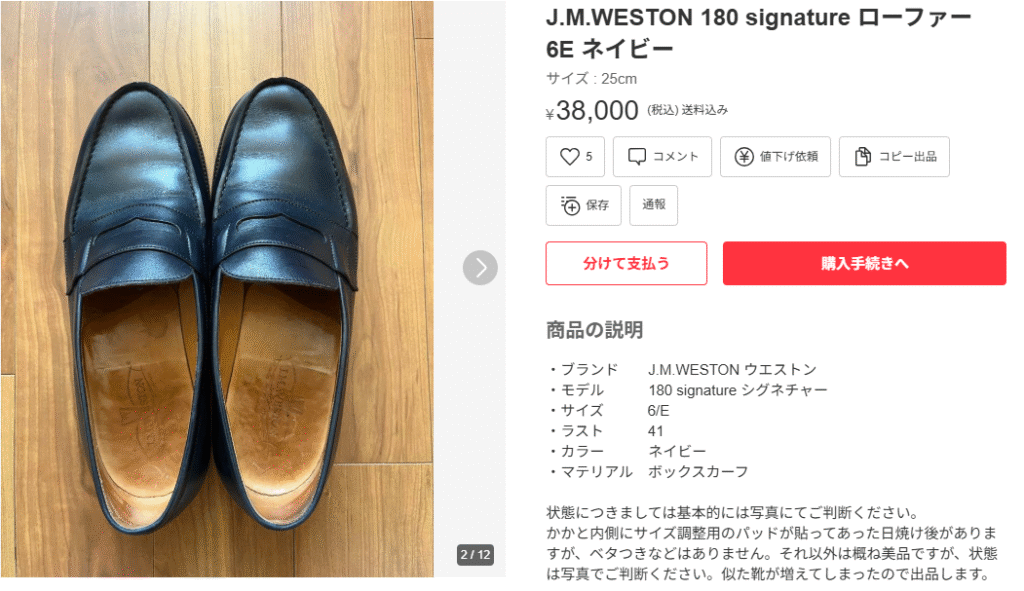Report the listing with 通報
1024x591 pixels.
[653, 205]
